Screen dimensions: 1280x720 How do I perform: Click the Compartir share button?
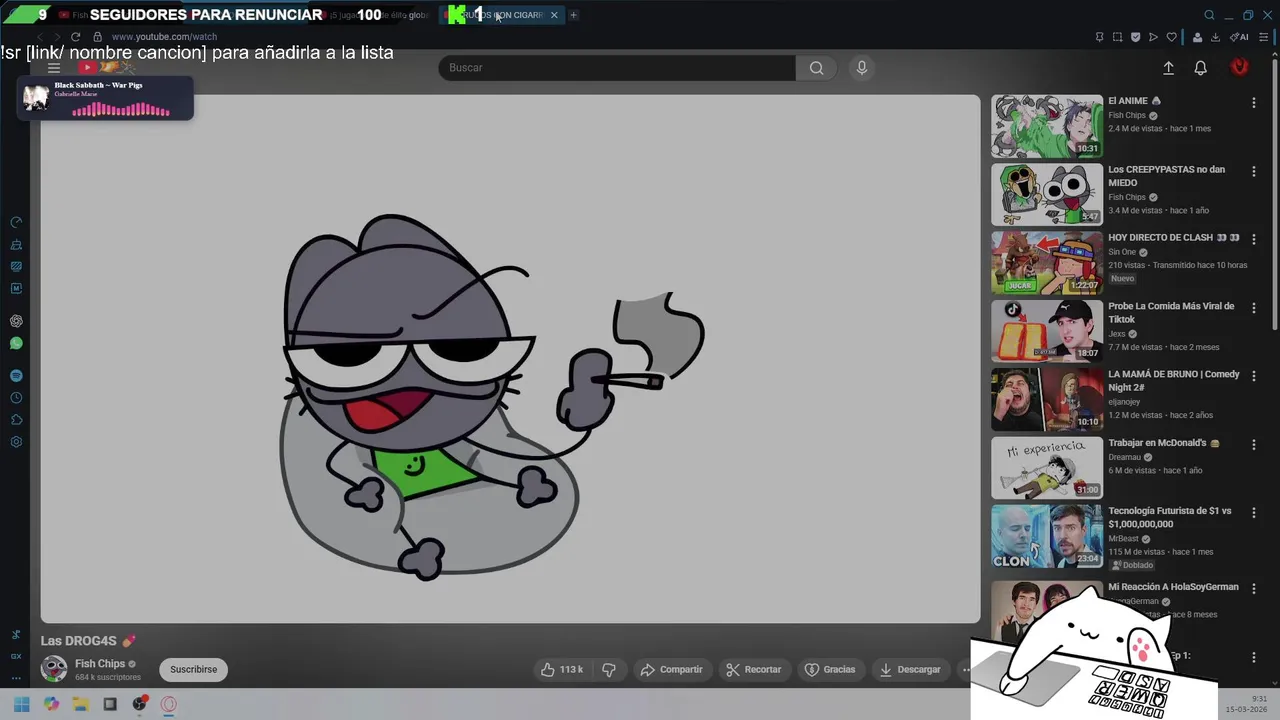click(x=671, y=669)
